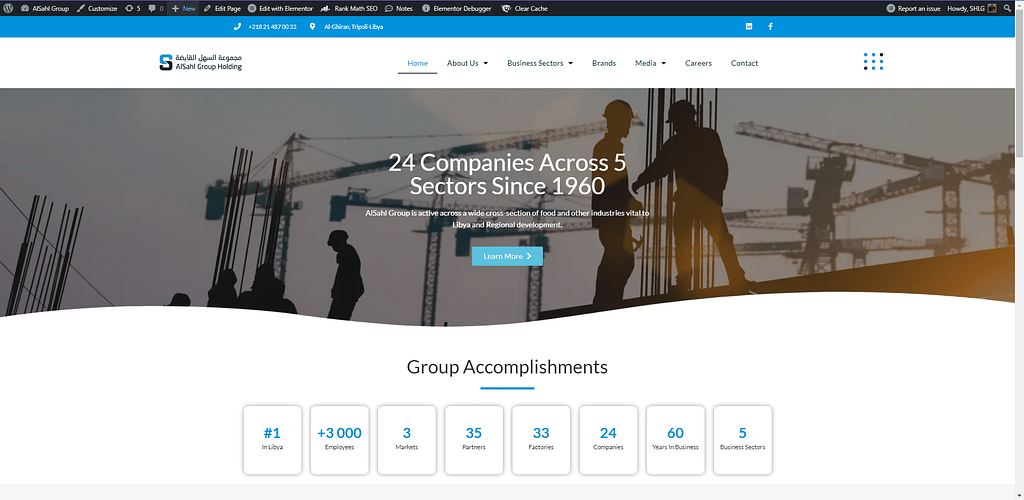Click the Facebook icon in top bar
This screenshot has width=1024, height=500.
pyautogui.click(x=770, y=26)
